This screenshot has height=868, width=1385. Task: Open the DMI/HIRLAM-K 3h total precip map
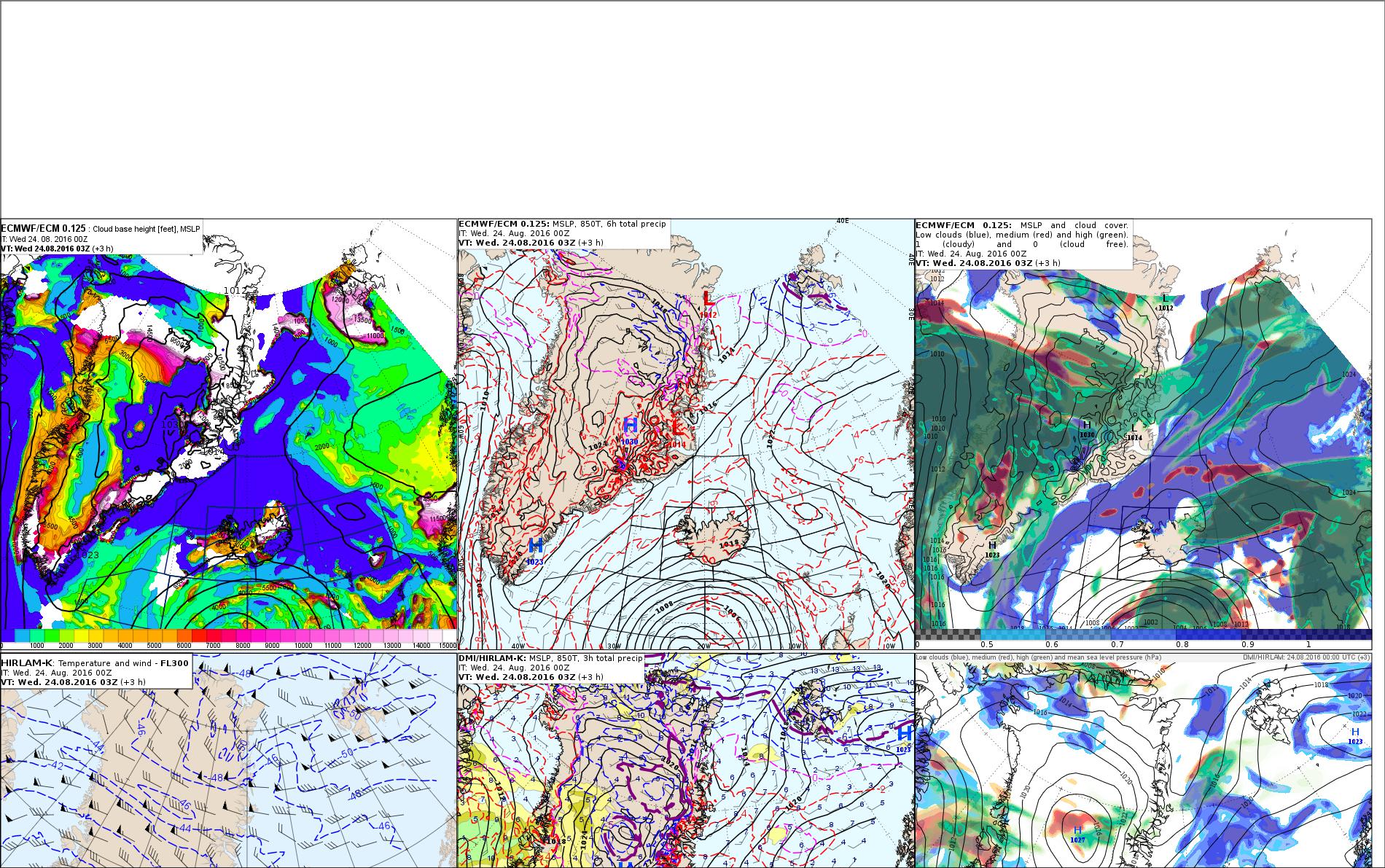(686, 760)
